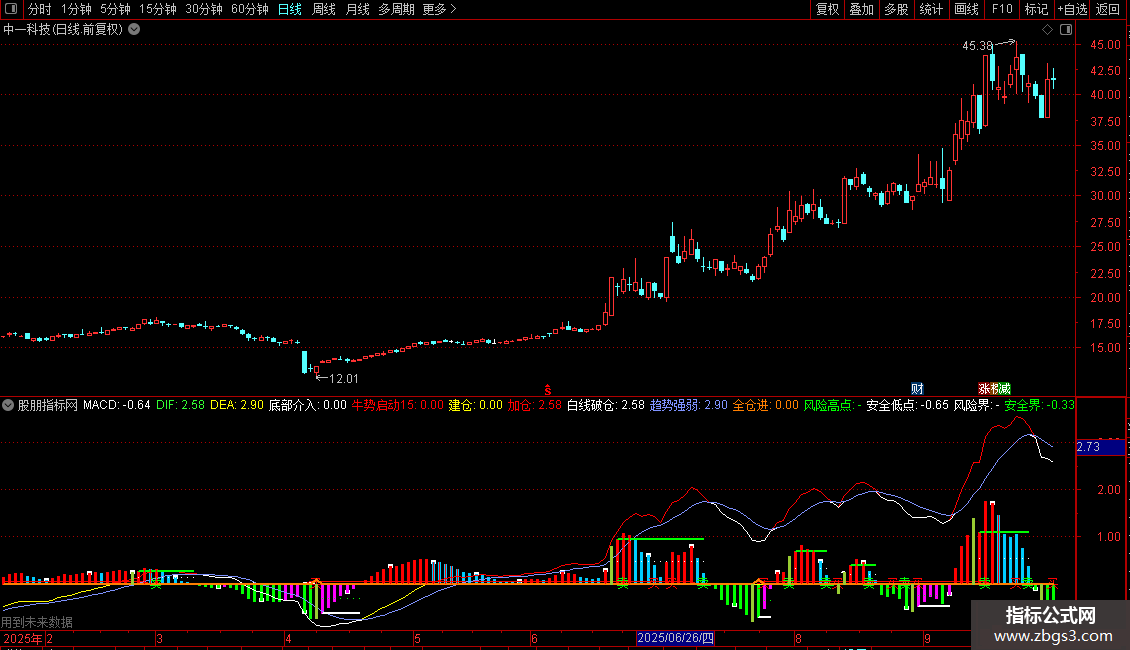Screen dimensions: 1130x650
Task: Click the 12.01 low price label
Action: click(x=344, y=379)
